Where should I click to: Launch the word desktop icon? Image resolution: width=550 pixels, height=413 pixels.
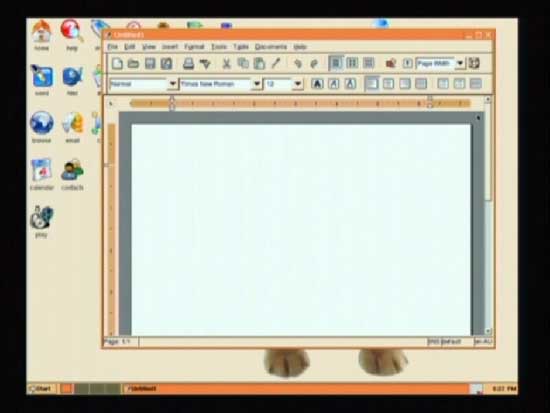tap(42, 80)
